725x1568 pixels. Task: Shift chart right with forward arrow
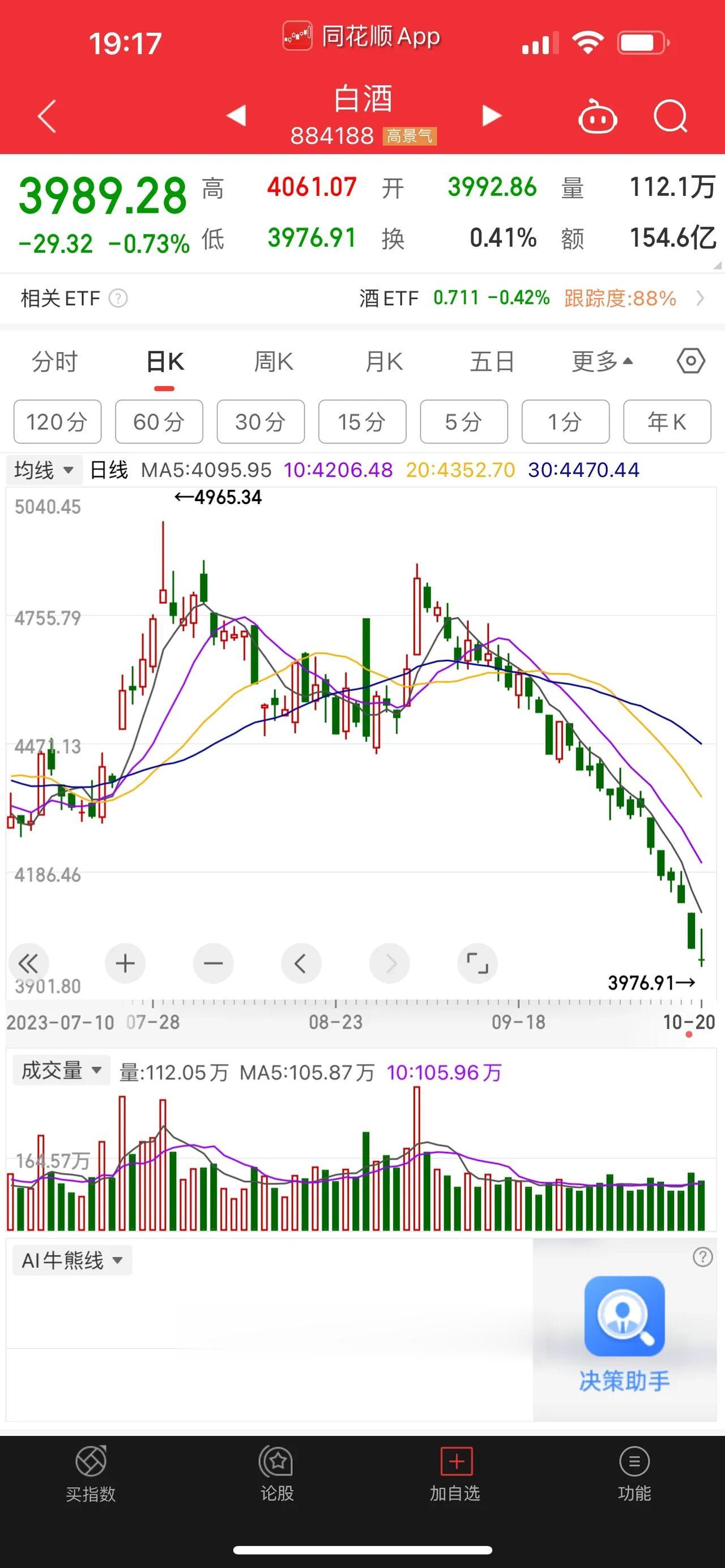click(x=390, y=963)
